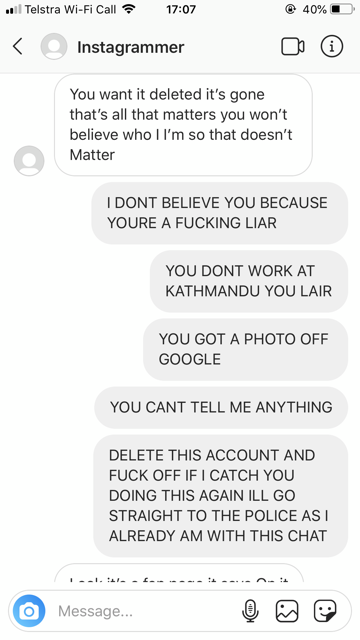The image size is (360, 640).
Task: Tap sender avatar beside received message
Action: [x=29, y=161]
